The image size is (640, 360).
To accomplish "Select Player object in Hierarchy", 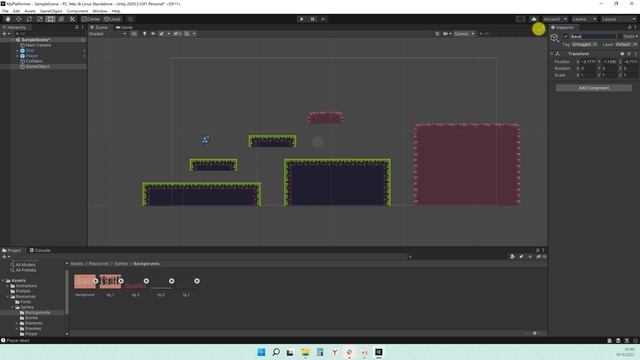I will pyautogui.click(x=32, y=56).
